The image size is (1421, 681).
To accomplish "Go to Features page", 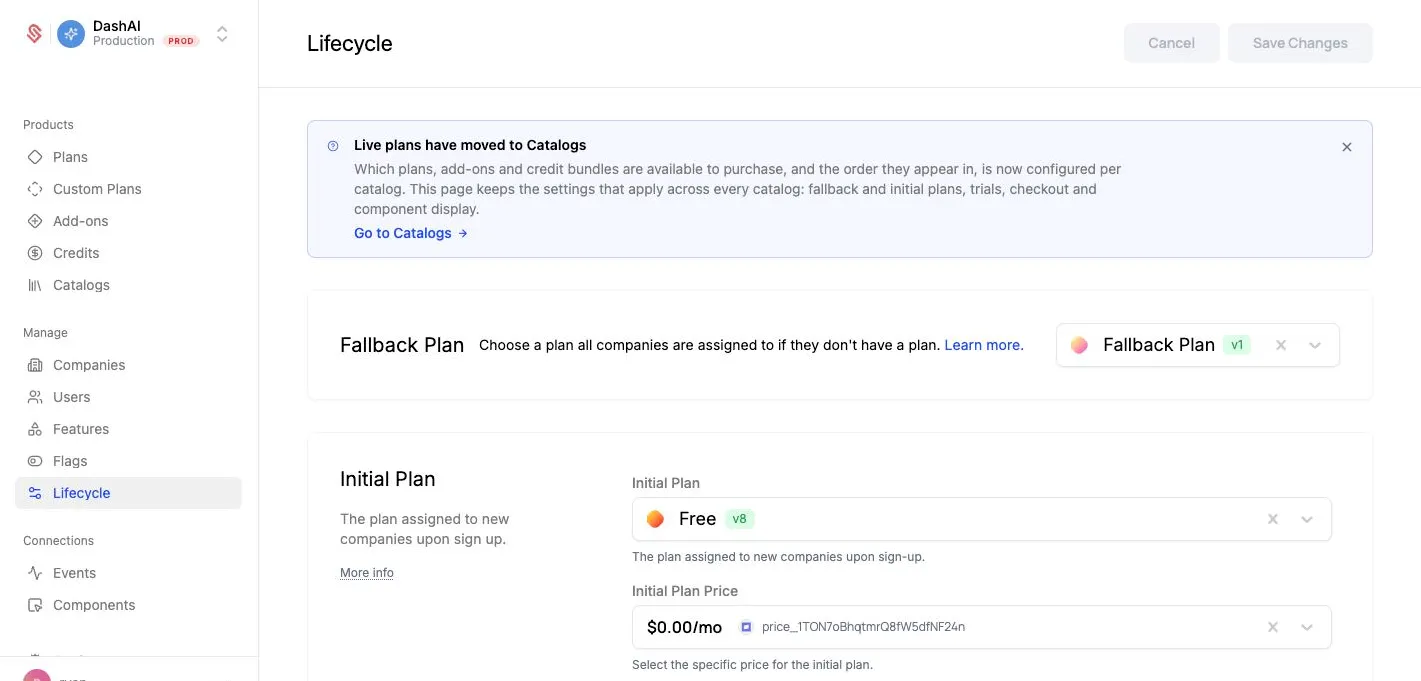I will coord(128,429).
